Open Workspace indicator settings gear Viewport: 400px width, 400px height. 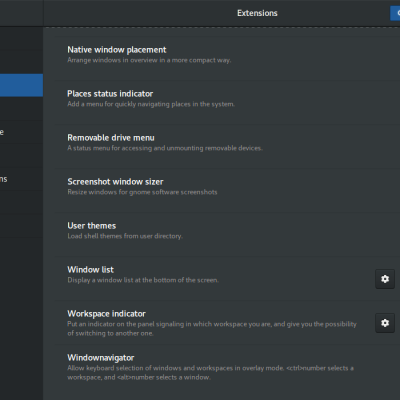pyautogui.click(x=385, y=323)
